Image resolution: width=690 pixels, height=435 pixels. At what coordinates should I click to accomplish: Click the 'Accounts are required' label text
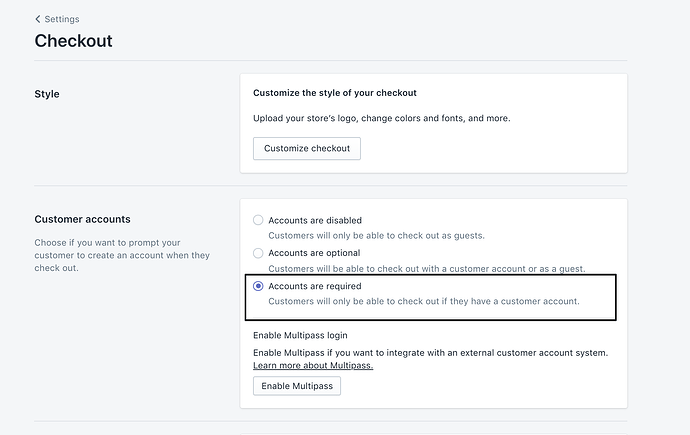pyautogui.click(x=315, y=286)
